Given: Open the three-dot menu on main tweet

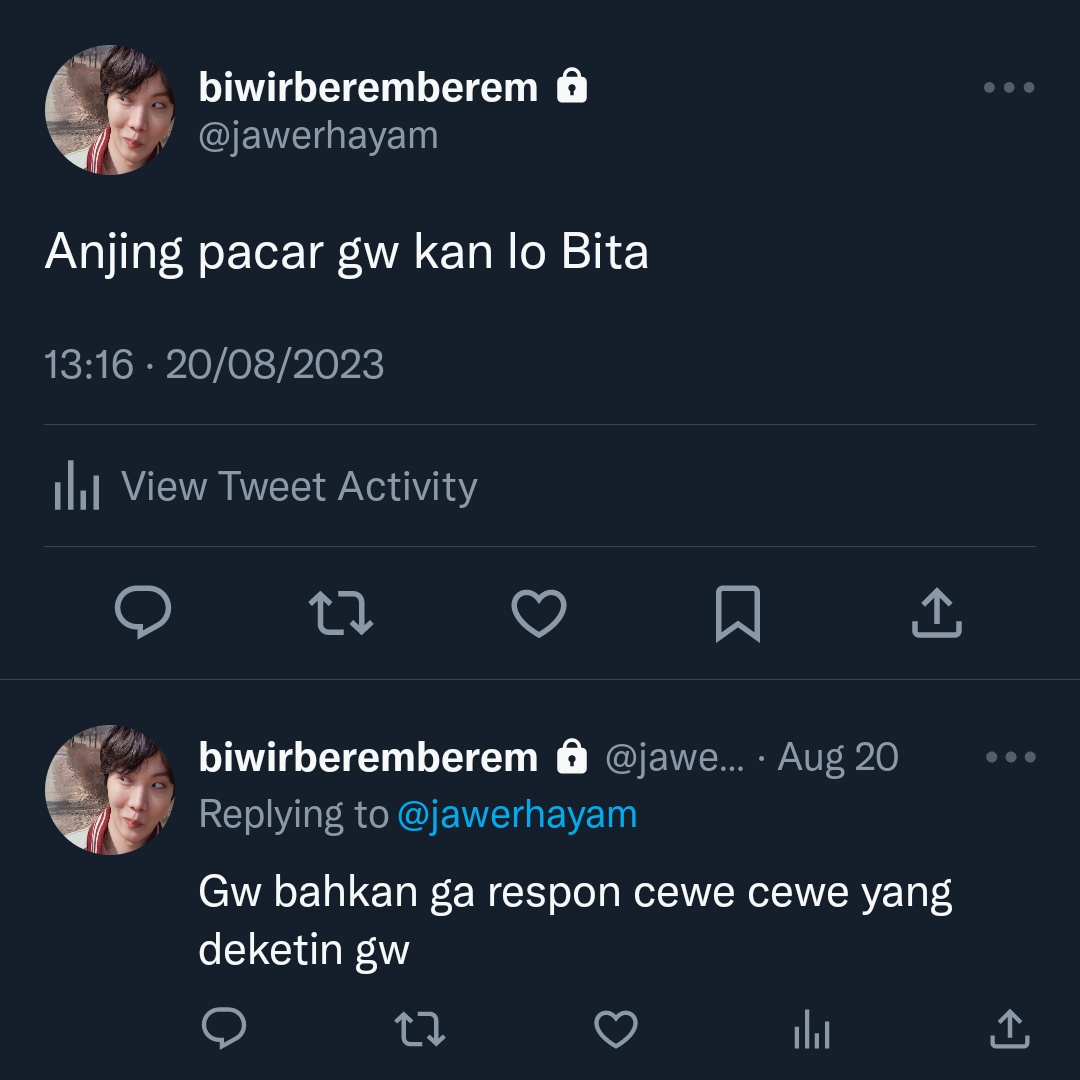Looking at the screenshot, I should 1009,87.
